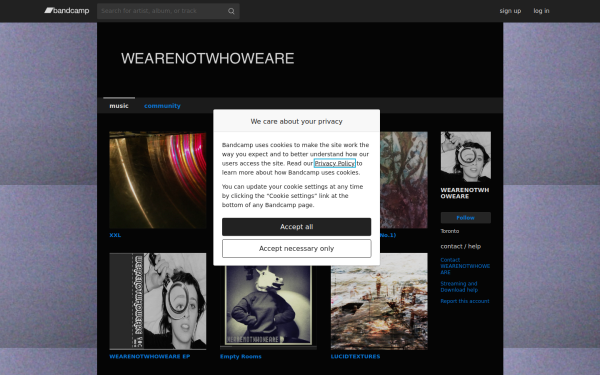The image size is (600, 375).
Task: Open Empty Rooms album cover
Action: point(268,307)
